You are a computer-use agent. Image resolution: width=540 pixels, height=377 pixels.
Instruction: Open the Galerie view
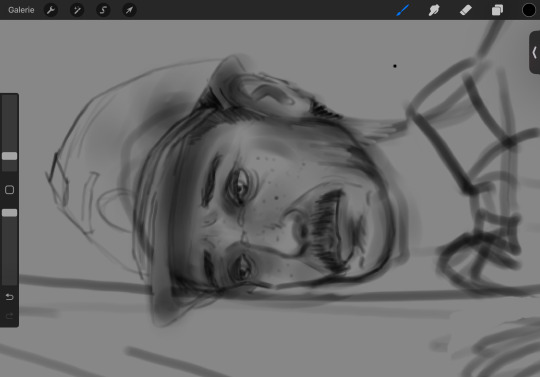21,10
